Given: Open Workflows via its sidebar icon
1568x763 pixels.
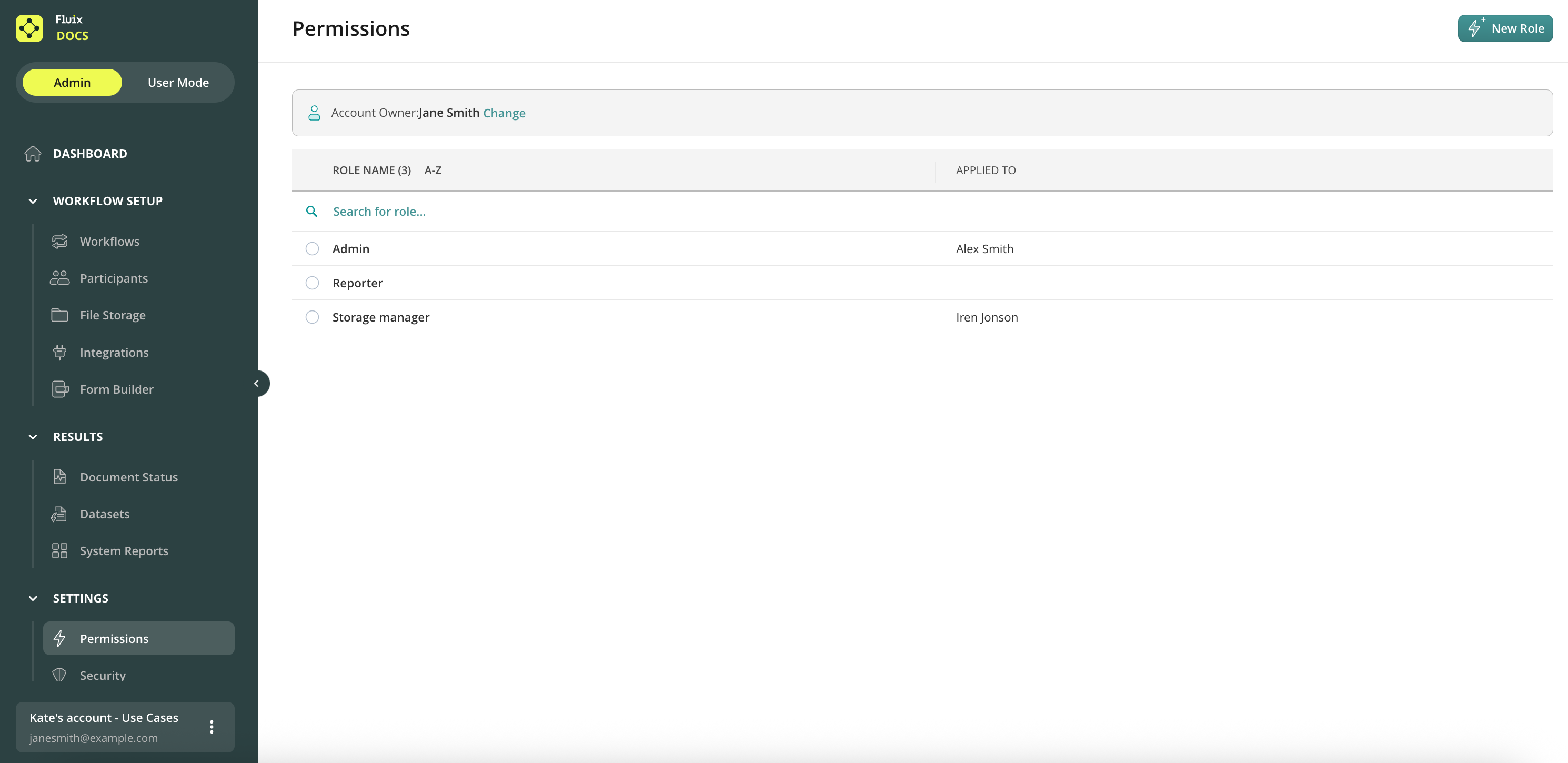Looking at the screenshot, I should tap(59, 241).
